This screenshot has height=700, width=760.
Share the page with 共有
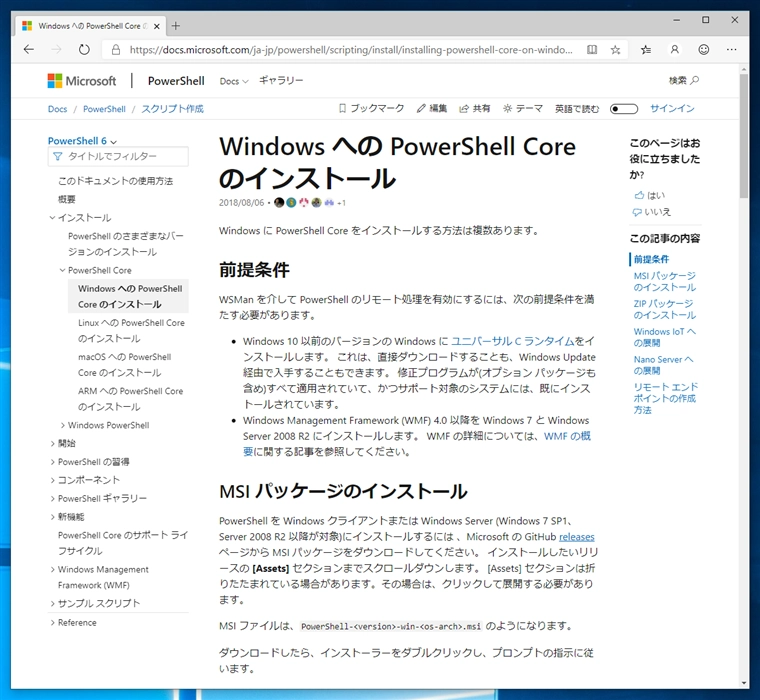(x=475, y=109)
